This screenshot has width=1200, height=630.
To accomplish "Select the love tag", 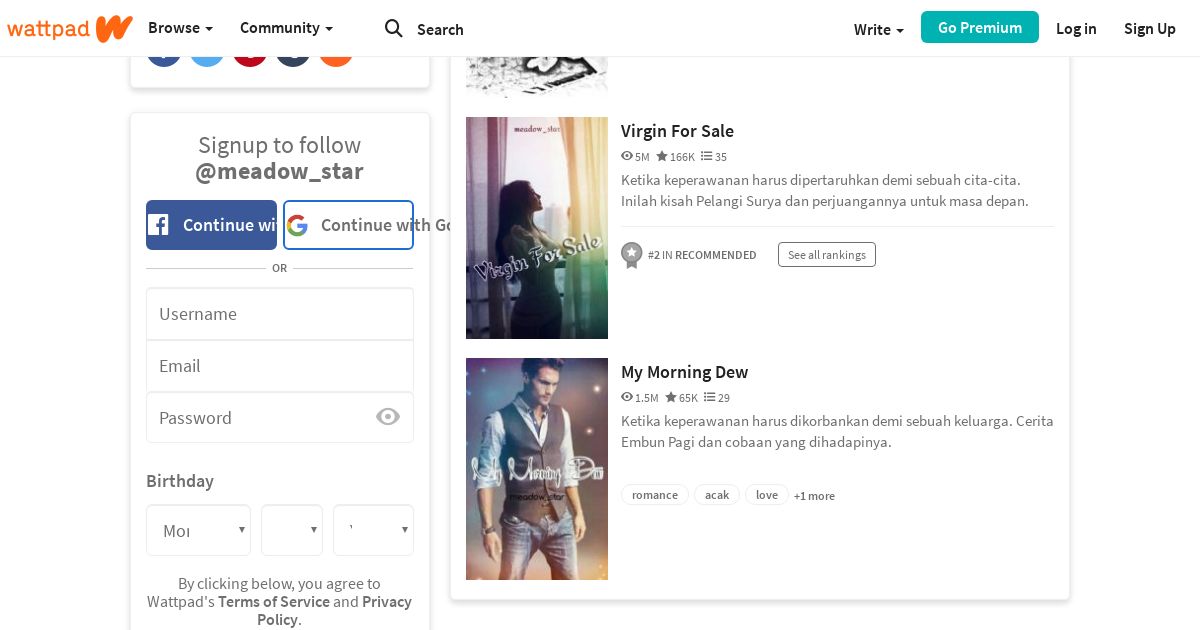I will tap(767, 495).
